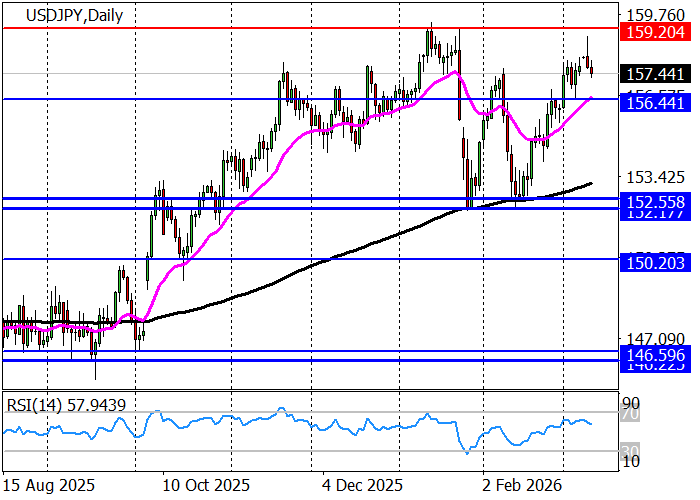Click the 146.596 price level label
The image size is (700, 500).
point(654,353)
